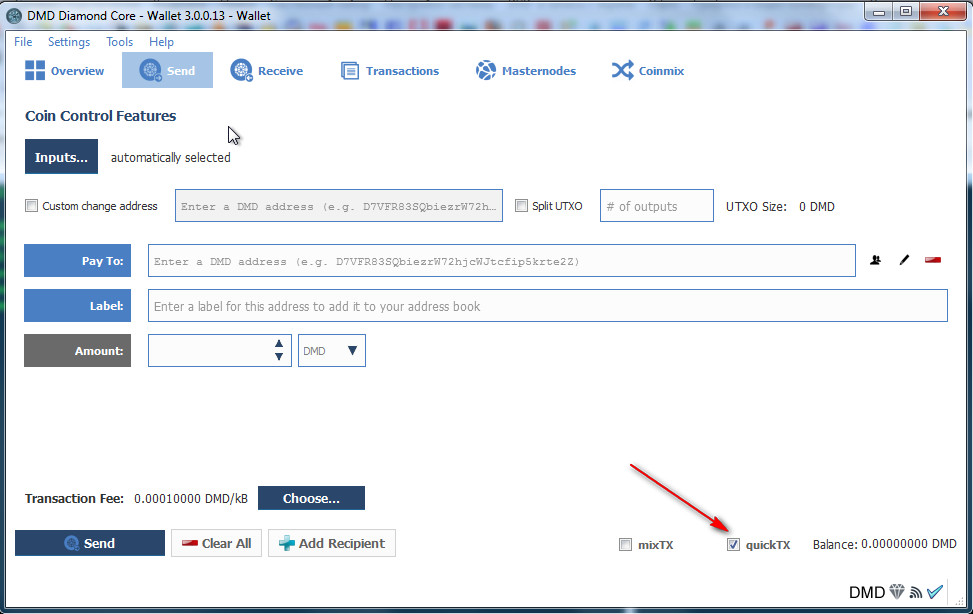
Task: Go to the Masternodes tab
Action: (526, 71)
